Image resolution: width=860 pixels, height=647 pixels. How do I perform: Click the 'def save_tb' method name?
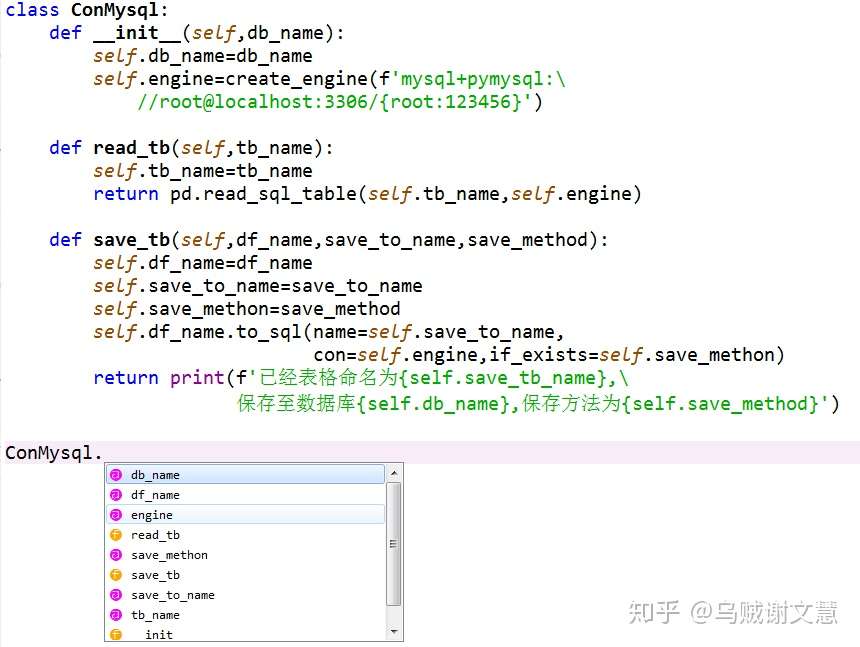point(131,240)
